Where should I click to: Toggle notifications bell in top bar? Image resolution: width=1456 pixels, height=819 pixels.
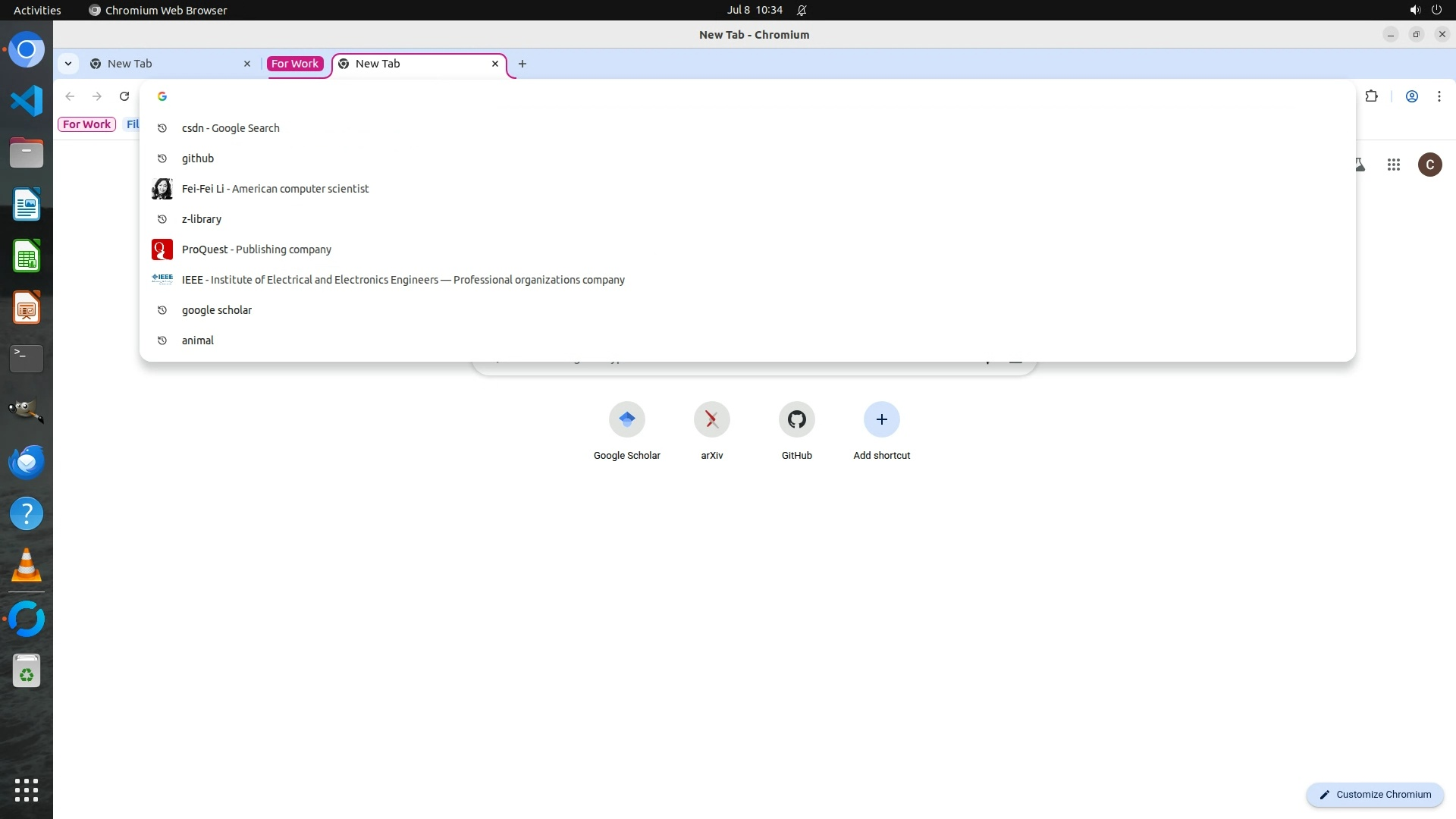click(802, 11)
